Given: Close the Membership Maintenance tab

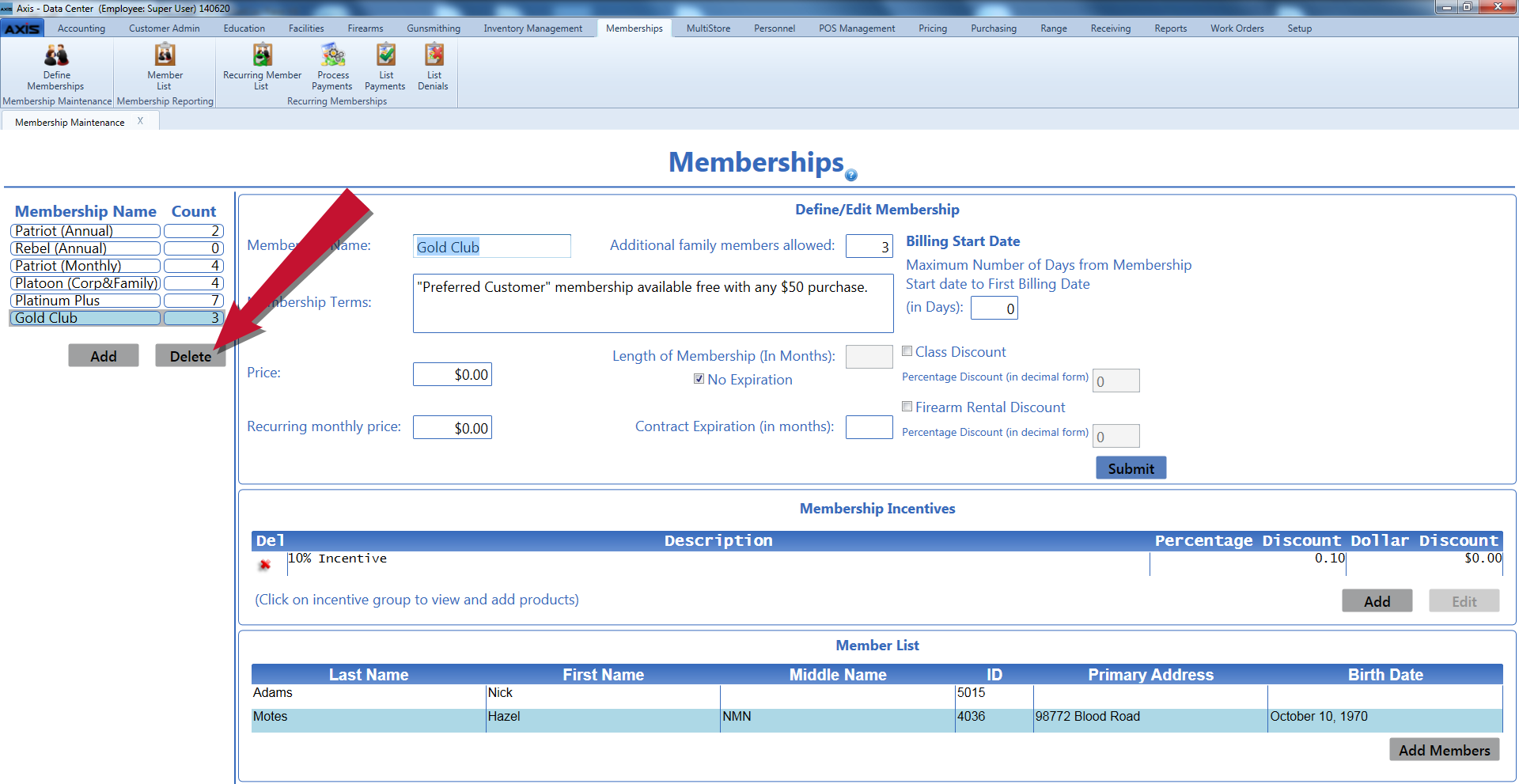Looking at the screenshot, I should tap(140, 121).
